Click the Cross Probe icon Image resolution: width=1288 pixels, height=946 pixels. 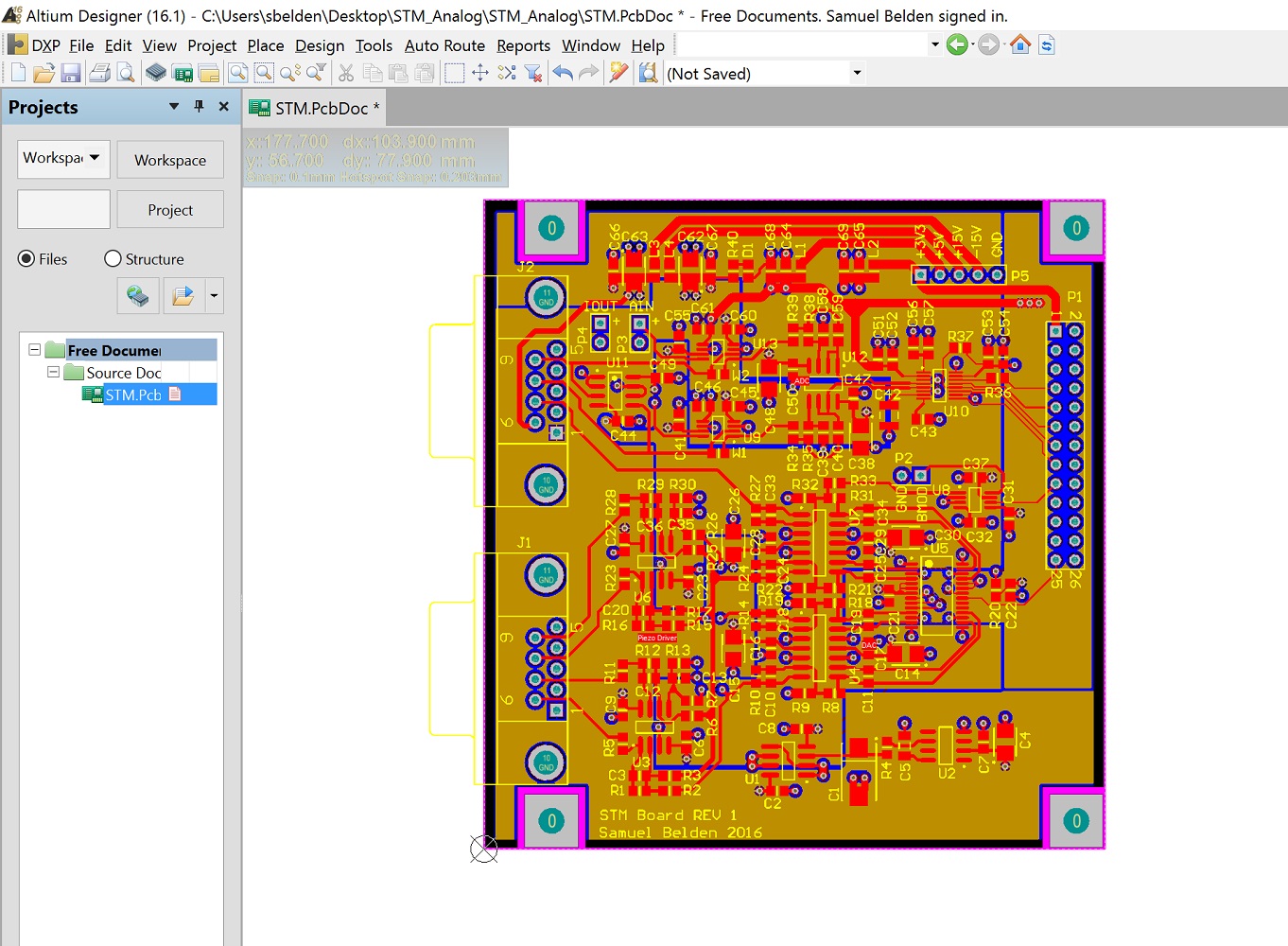click(x=618, y=73)
